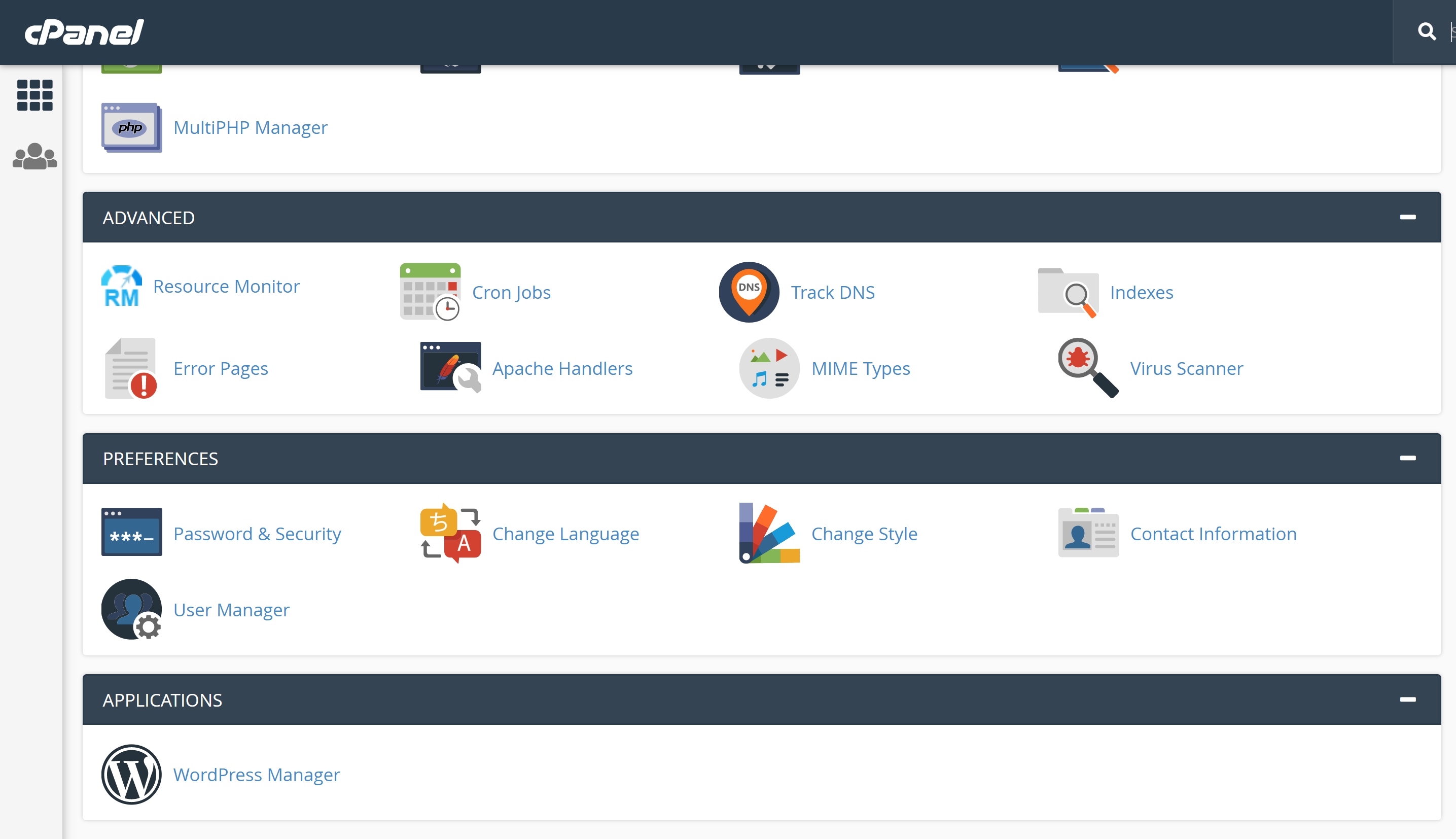
Task: Collapse the Preferences section
Action: 1408,458
